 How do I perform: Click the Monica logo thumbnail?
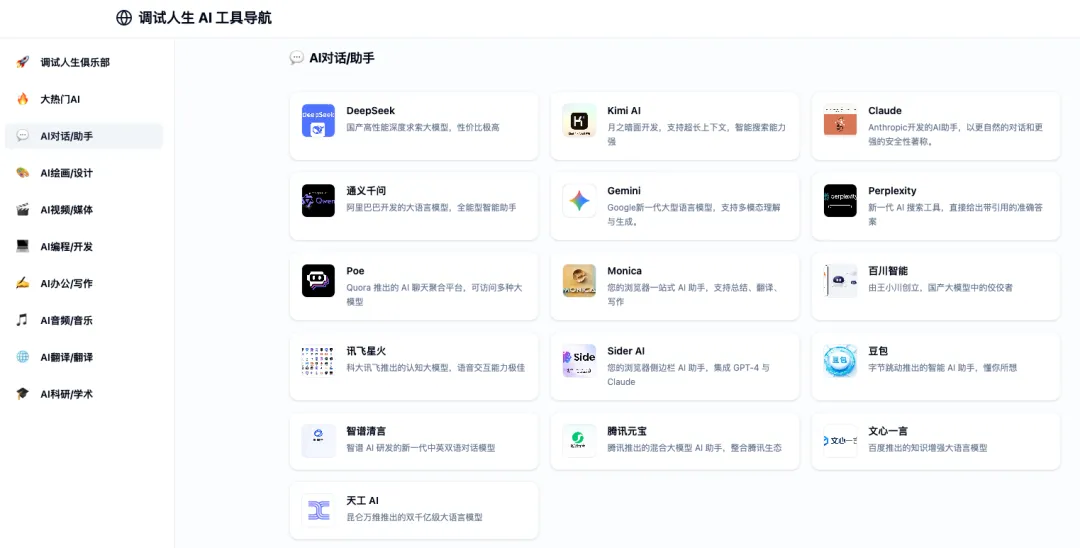[x=579, y=281]
